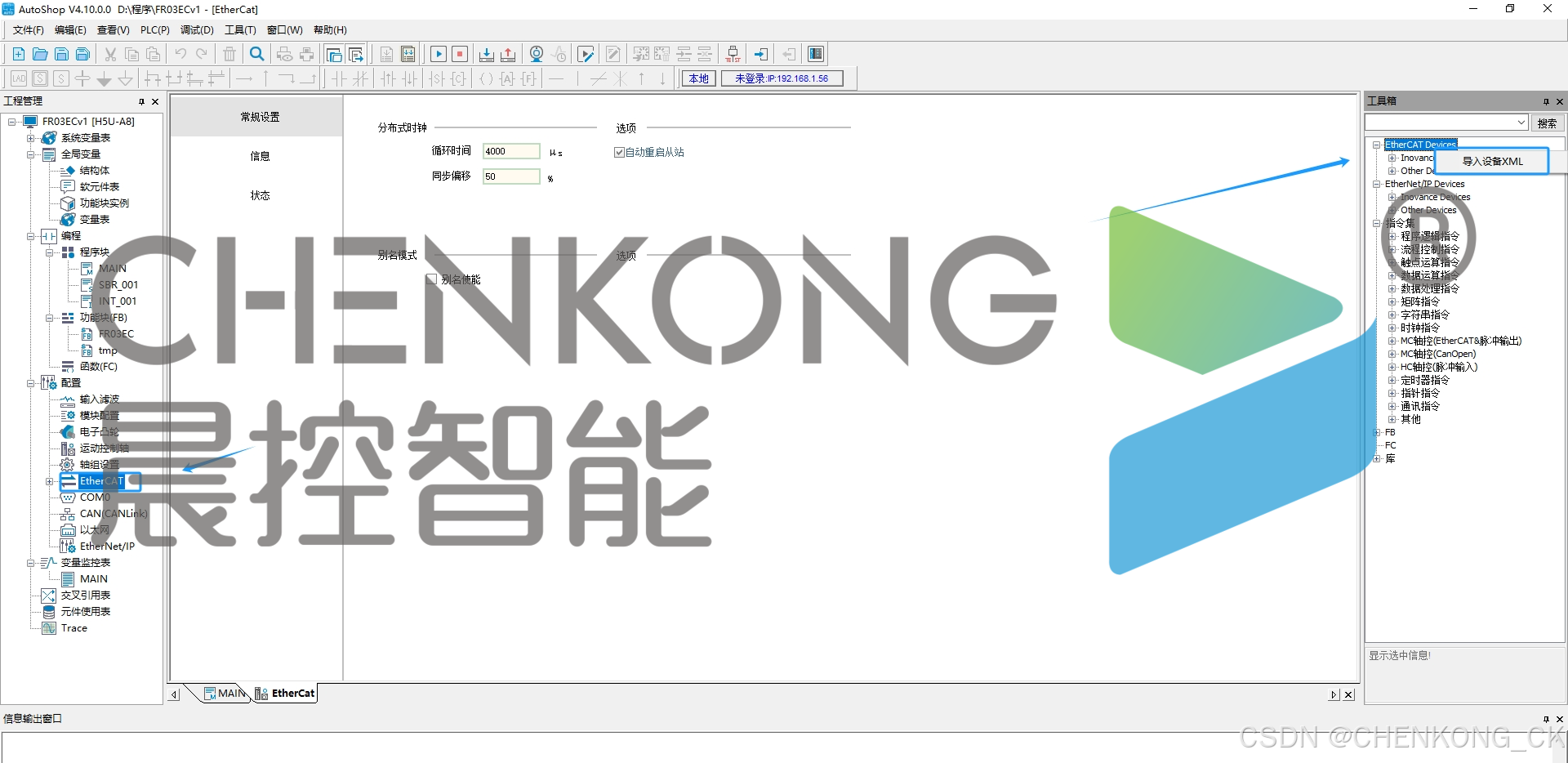
Task: Click the TEST communication icon
Action: click(x=733, y=54)
